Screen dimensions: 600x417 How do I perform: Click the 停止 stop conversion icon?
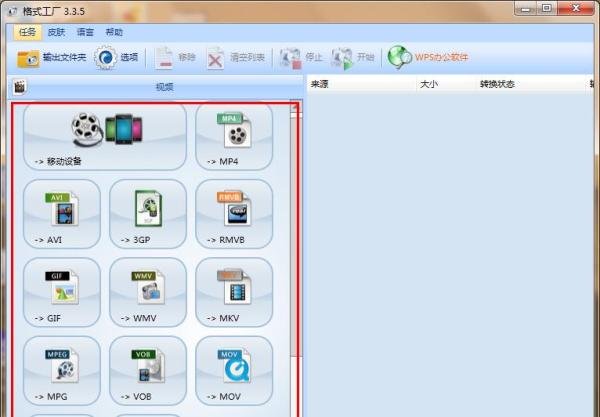(290, 58)
